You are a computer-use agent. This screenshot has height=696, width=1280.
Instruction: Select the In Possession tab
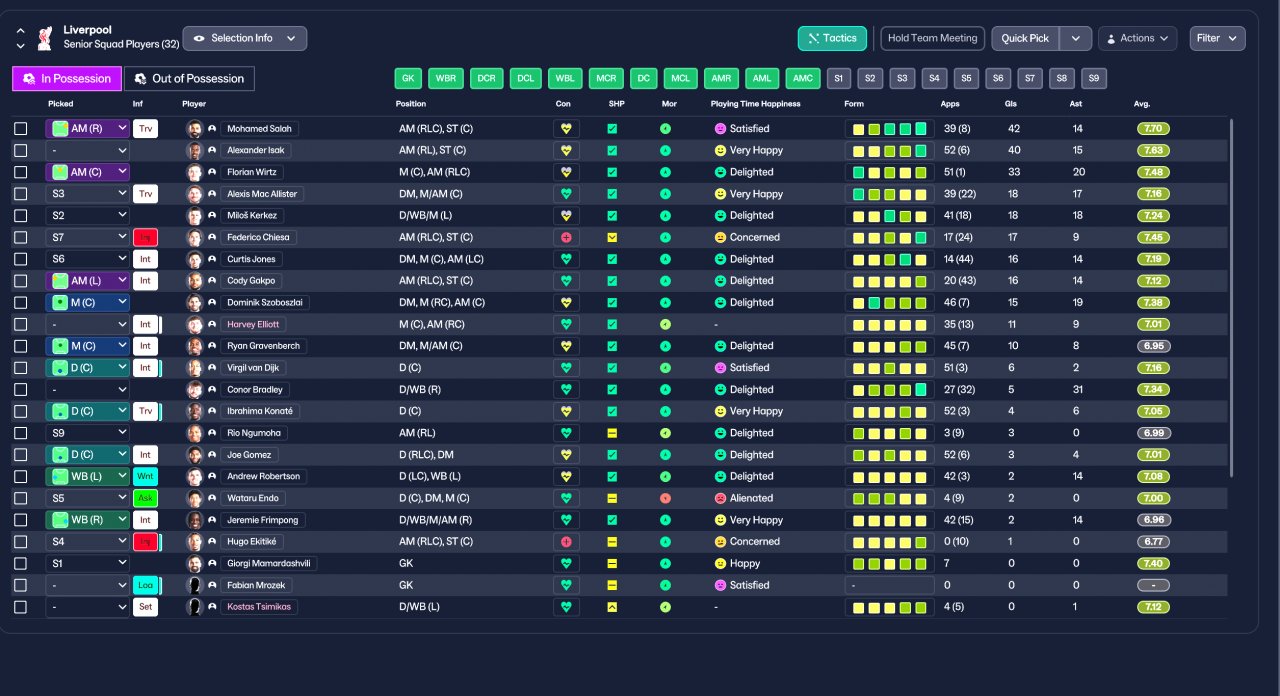[x=67, y=78]
